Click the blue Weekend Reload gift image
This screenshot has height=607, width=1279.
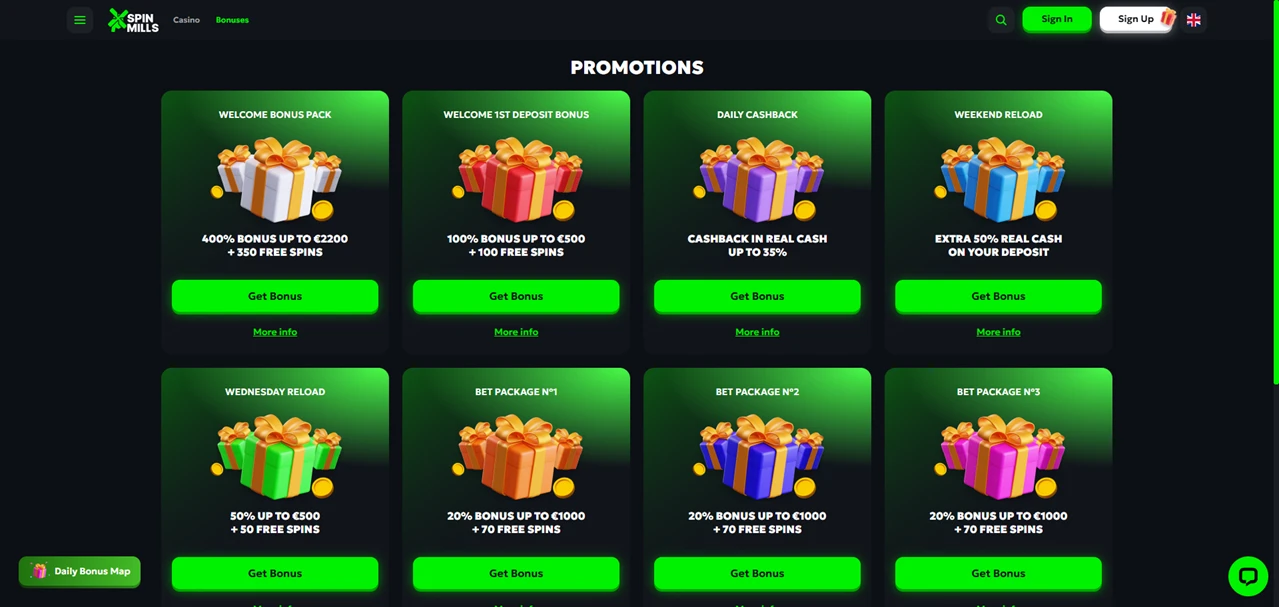pos(999,180)
